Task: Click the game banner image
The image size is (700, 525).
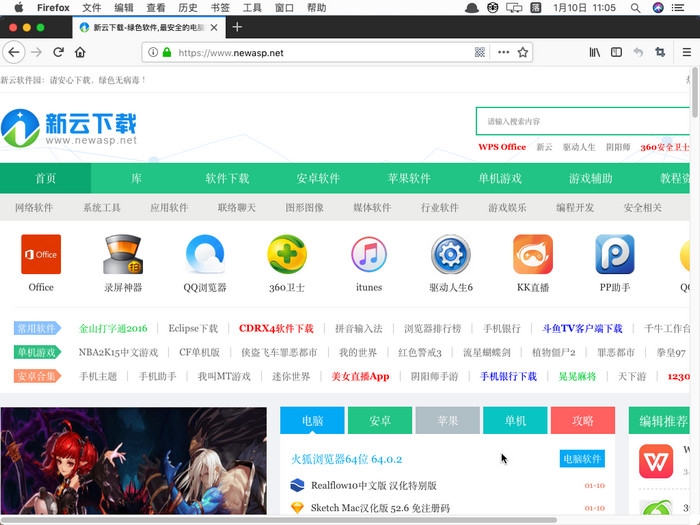Action: (x=134, y=461)
